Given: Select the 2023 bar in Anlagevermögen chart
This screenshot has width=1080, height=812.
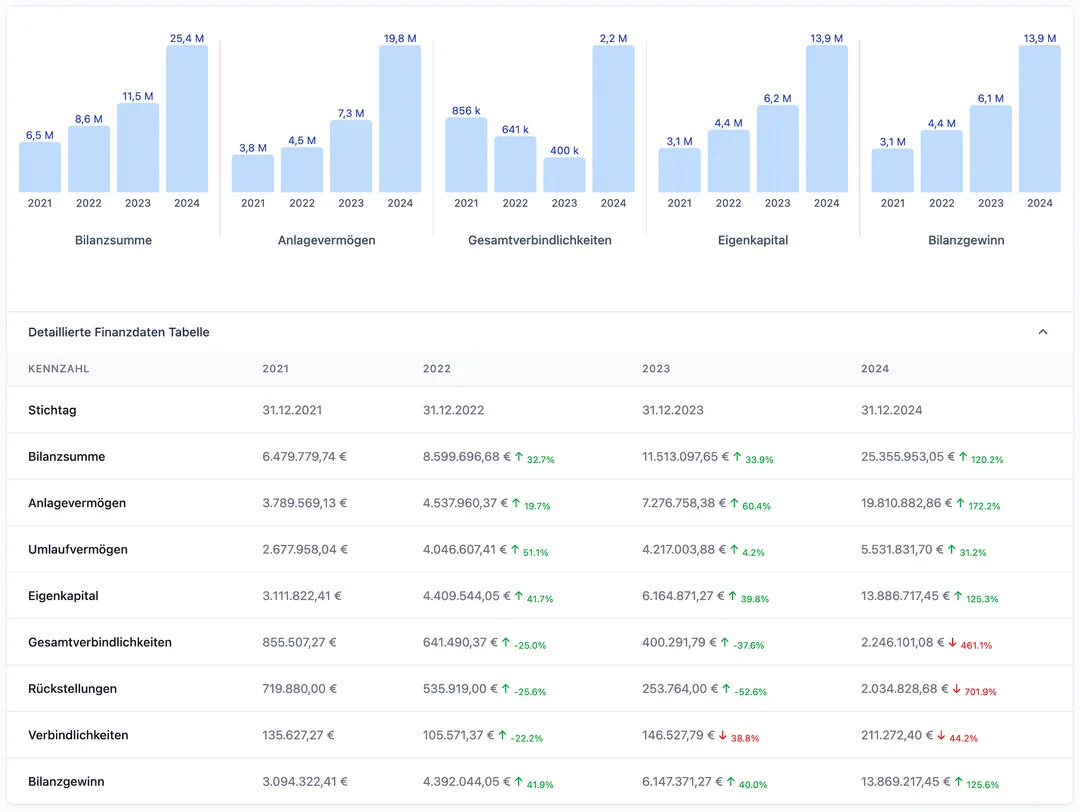Looking at the screenshot, I should 351,156.
